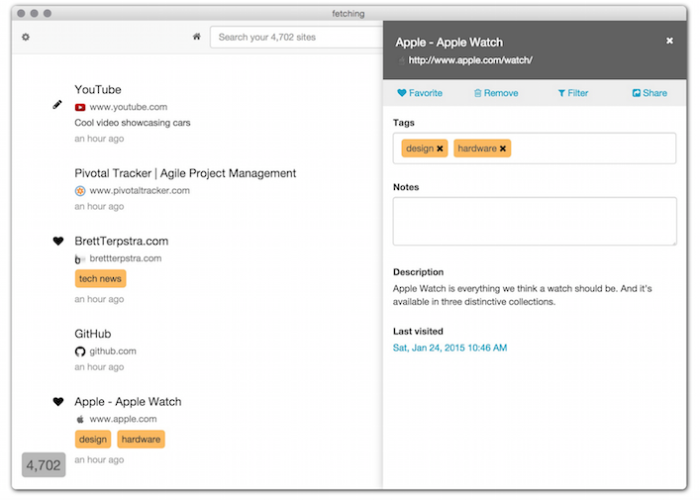
Task: Click Favorite in the detail panel
Action: pyautogui.click(x=420, y=93)
